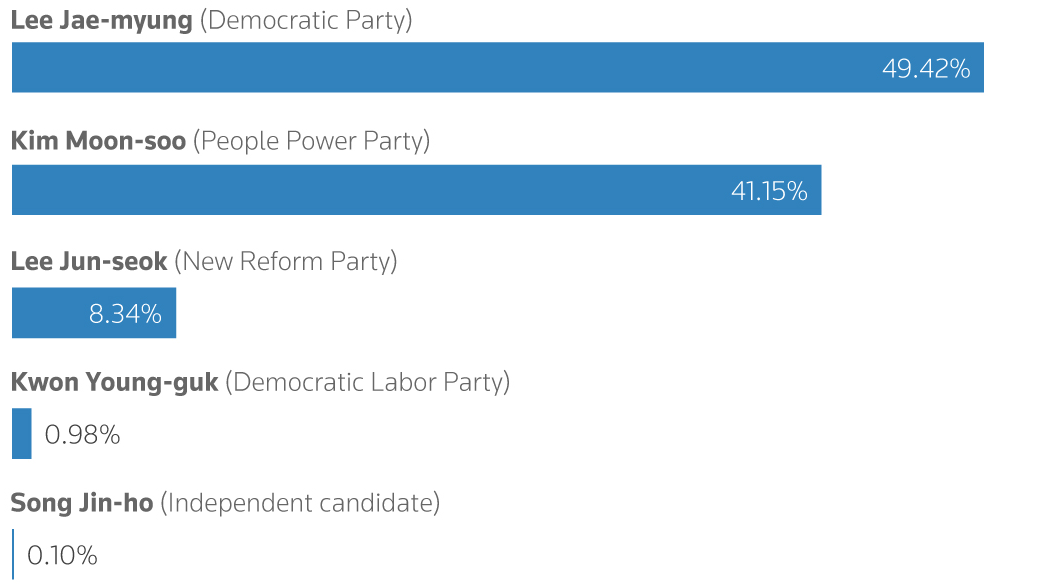Viewport: 1045px width, 585px height.
Task: Select the Lee Jae-myung blue bar
Action: pos(498,67)
